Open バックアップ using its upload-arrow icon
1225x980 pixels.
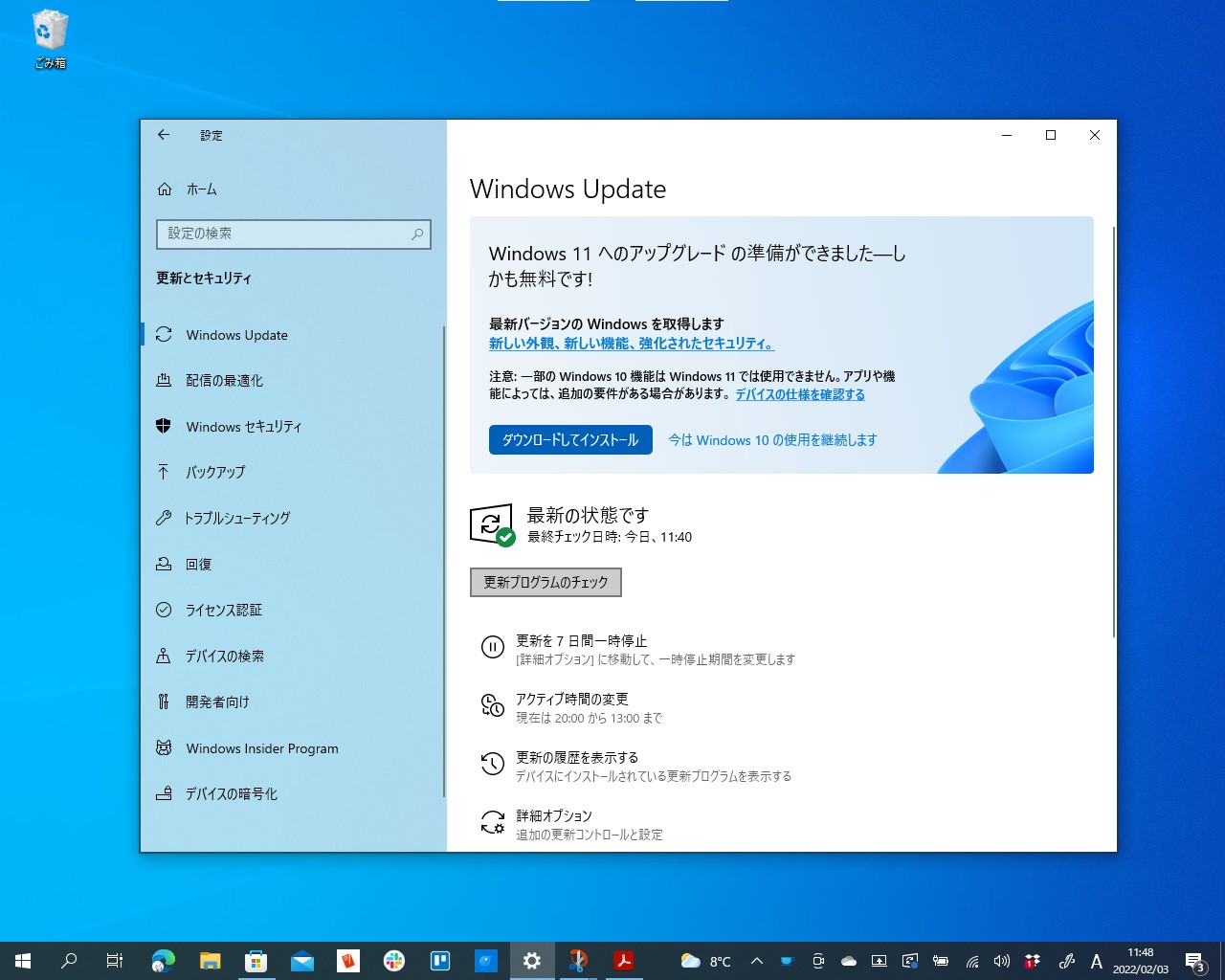(x=164, y=472)
